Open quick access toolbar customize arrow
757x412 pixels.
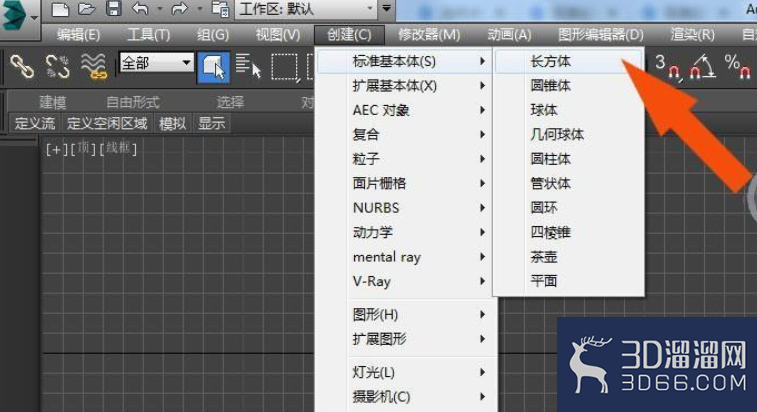(x=387, y=9)
